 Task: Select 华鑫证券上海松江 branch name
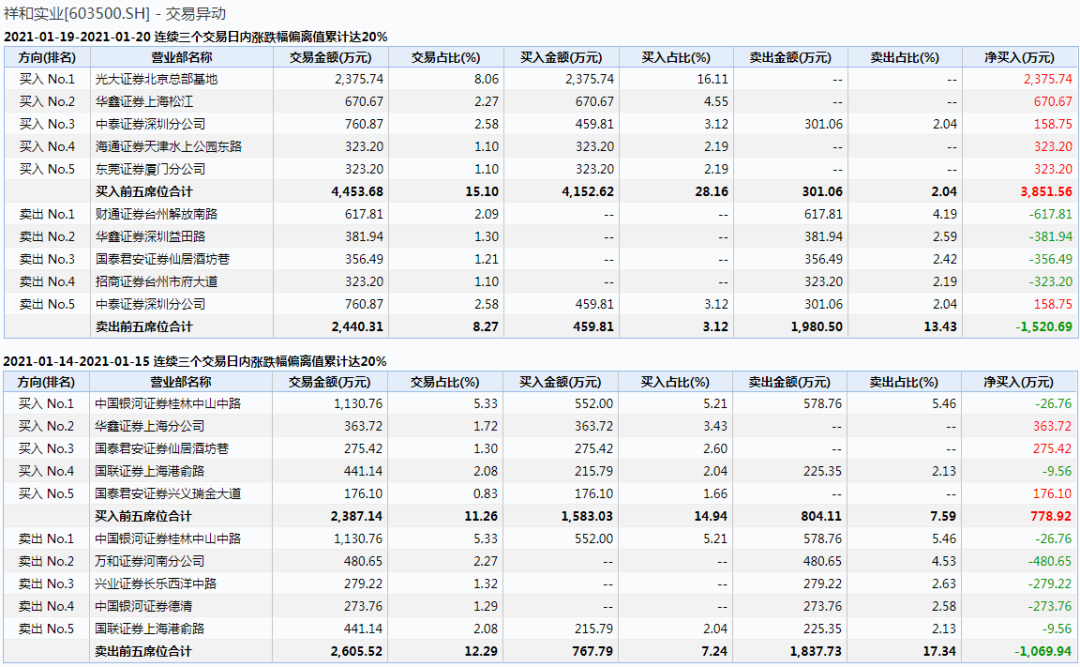pyautogui.click(x=144, y=102)
